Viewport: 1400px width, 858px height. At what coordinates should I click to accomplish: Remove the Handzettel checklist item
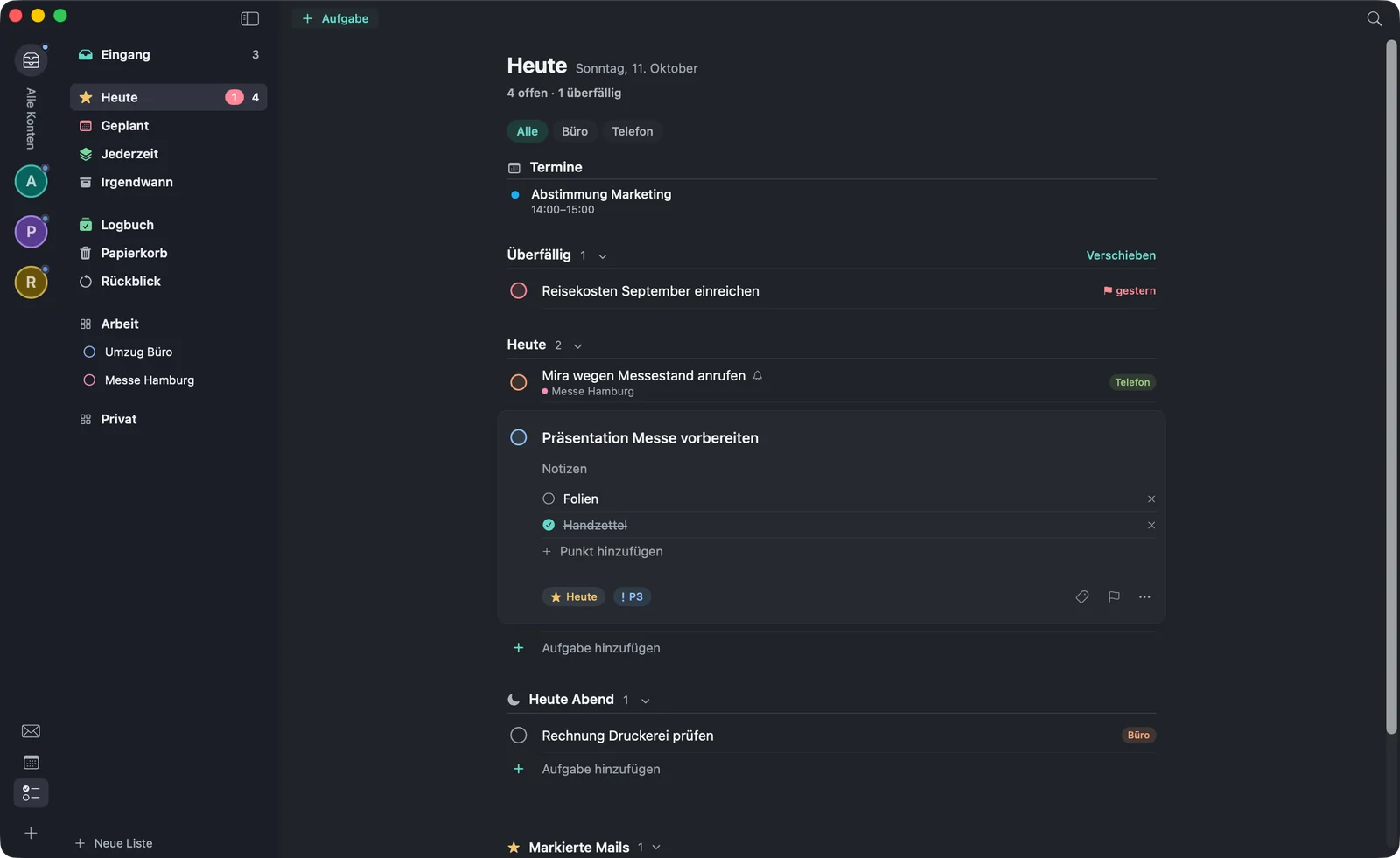point(1151,525)
